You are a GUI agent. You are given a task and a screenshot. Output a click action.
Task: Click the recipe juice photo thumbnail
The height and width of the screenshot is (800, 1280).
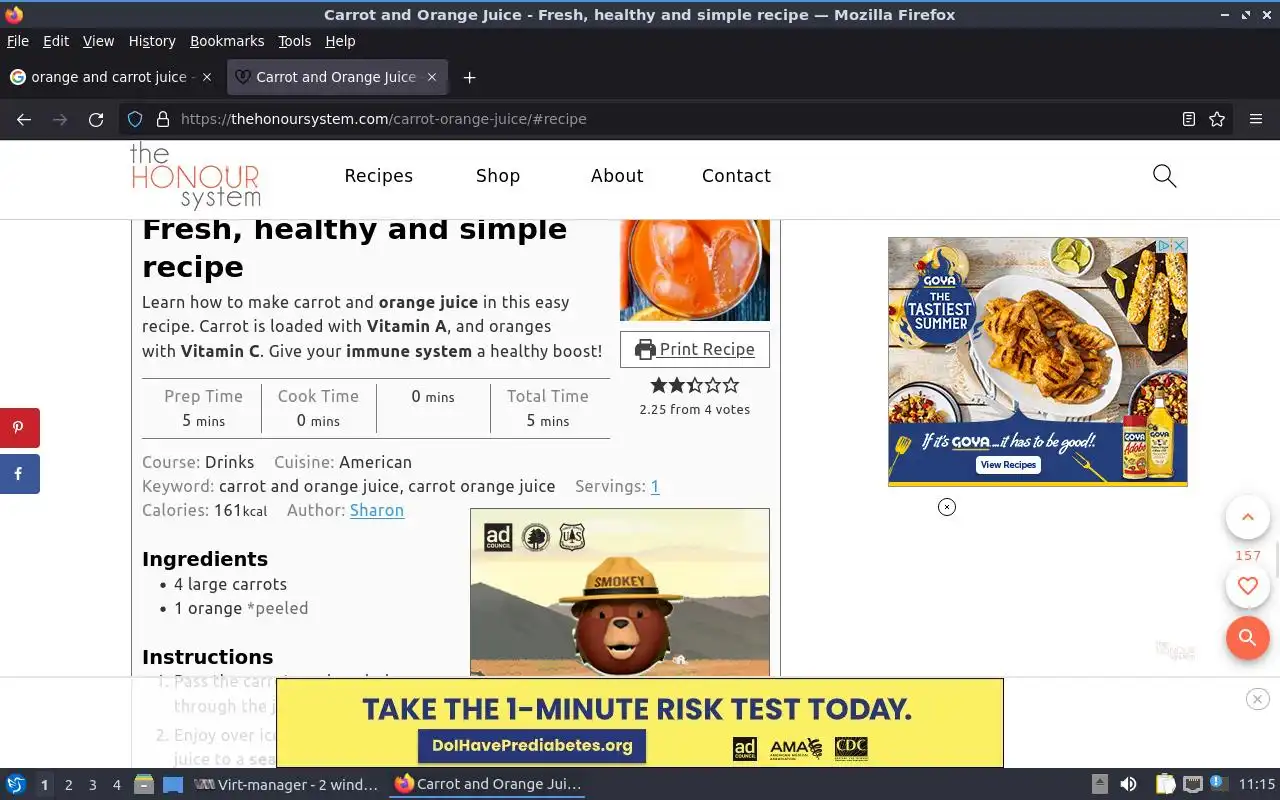click(695, 270)
